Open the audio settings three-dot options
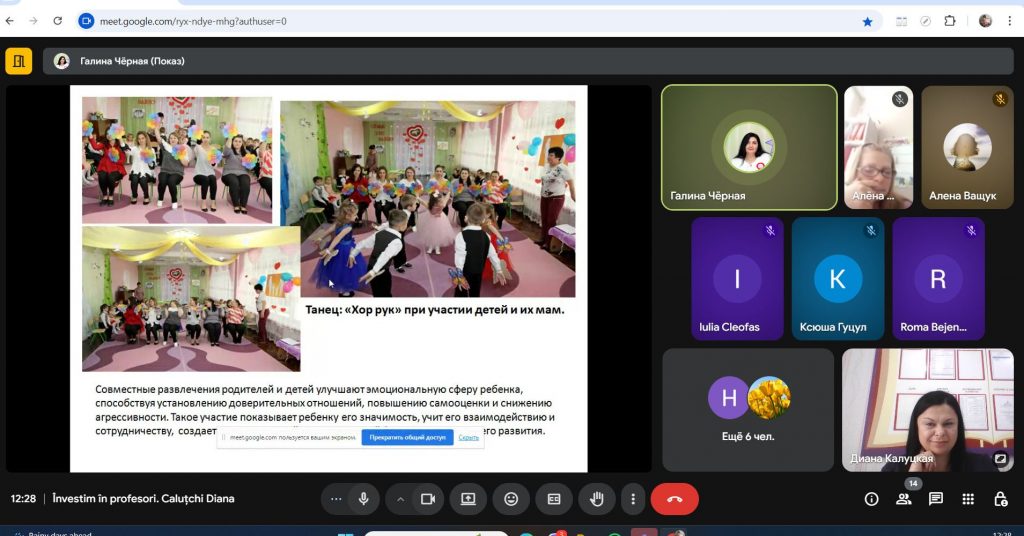This screenshot has width=1024, height=536. 335,499
